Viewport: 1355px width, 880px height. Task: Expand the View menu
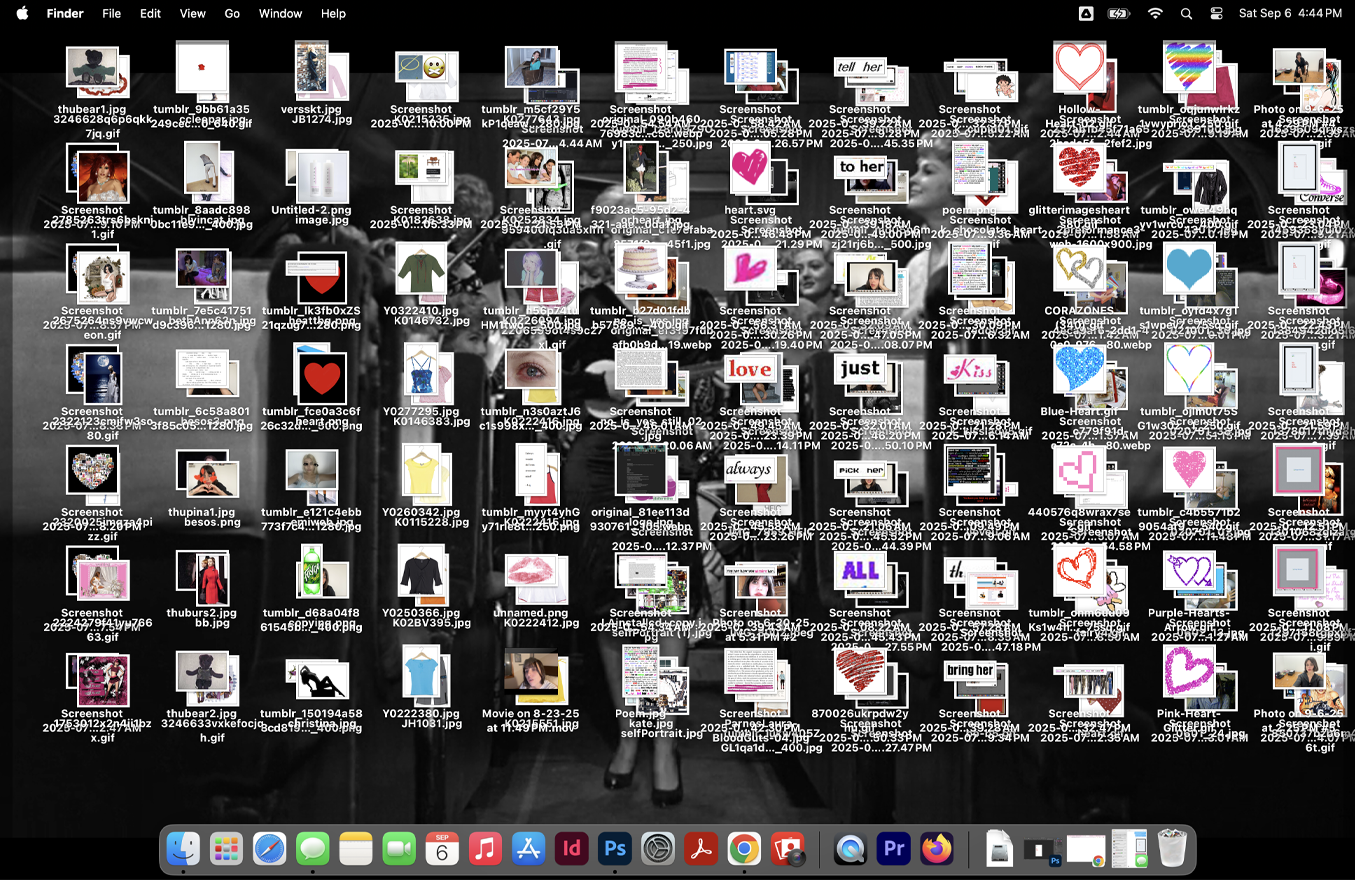pyautogui.click(x=192, y=14)
